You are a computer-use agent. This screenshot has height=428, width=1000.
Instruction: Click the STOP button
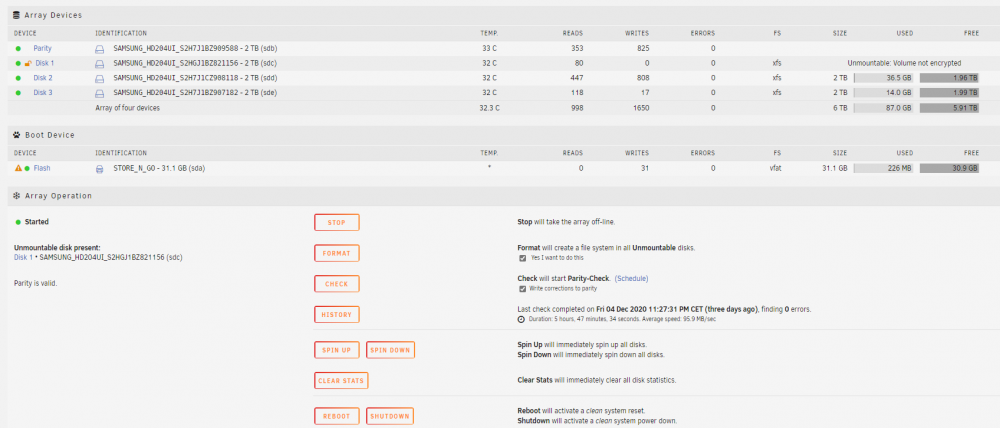[x=337, y=223]
